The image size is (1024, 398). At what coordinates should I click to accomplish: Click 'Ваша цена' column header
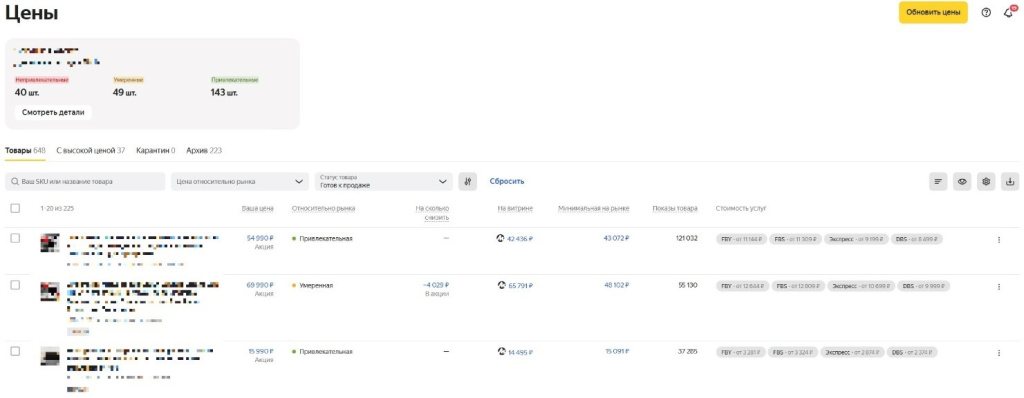point(257,208)
